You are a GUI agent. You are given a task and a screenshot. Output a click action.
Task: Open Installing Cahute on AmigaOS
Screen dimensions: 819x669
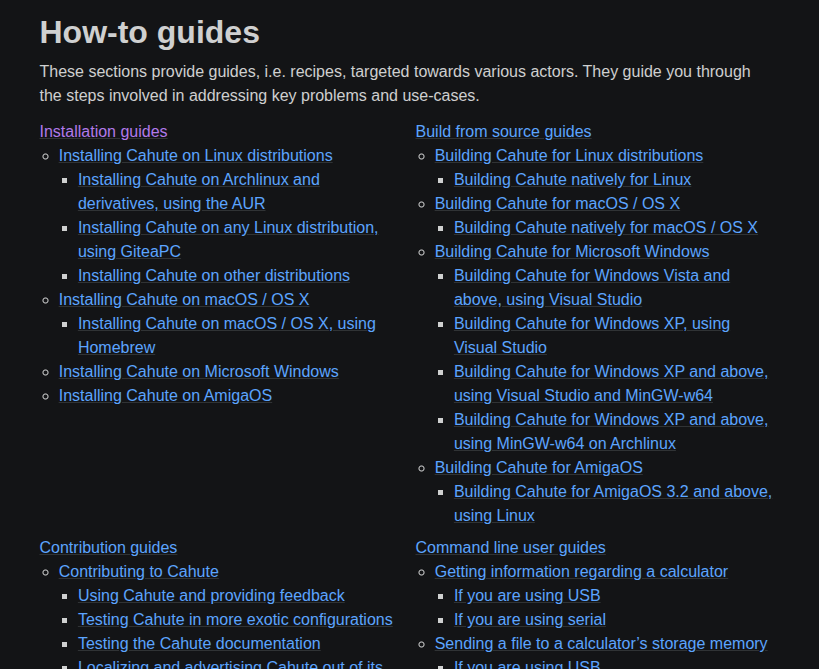click(165, 395)
